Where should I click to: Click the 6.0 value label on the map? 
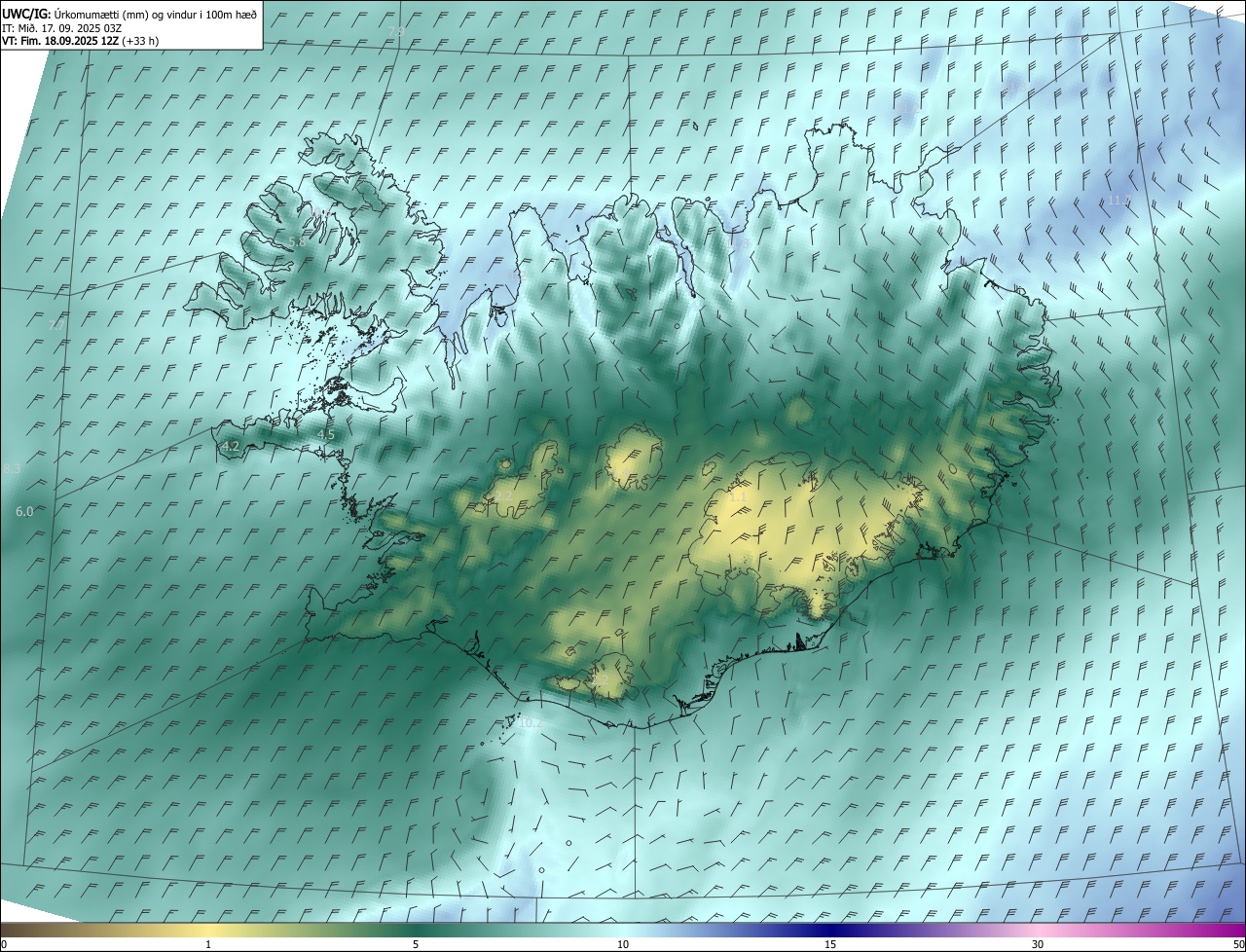[x=24, y=512]
